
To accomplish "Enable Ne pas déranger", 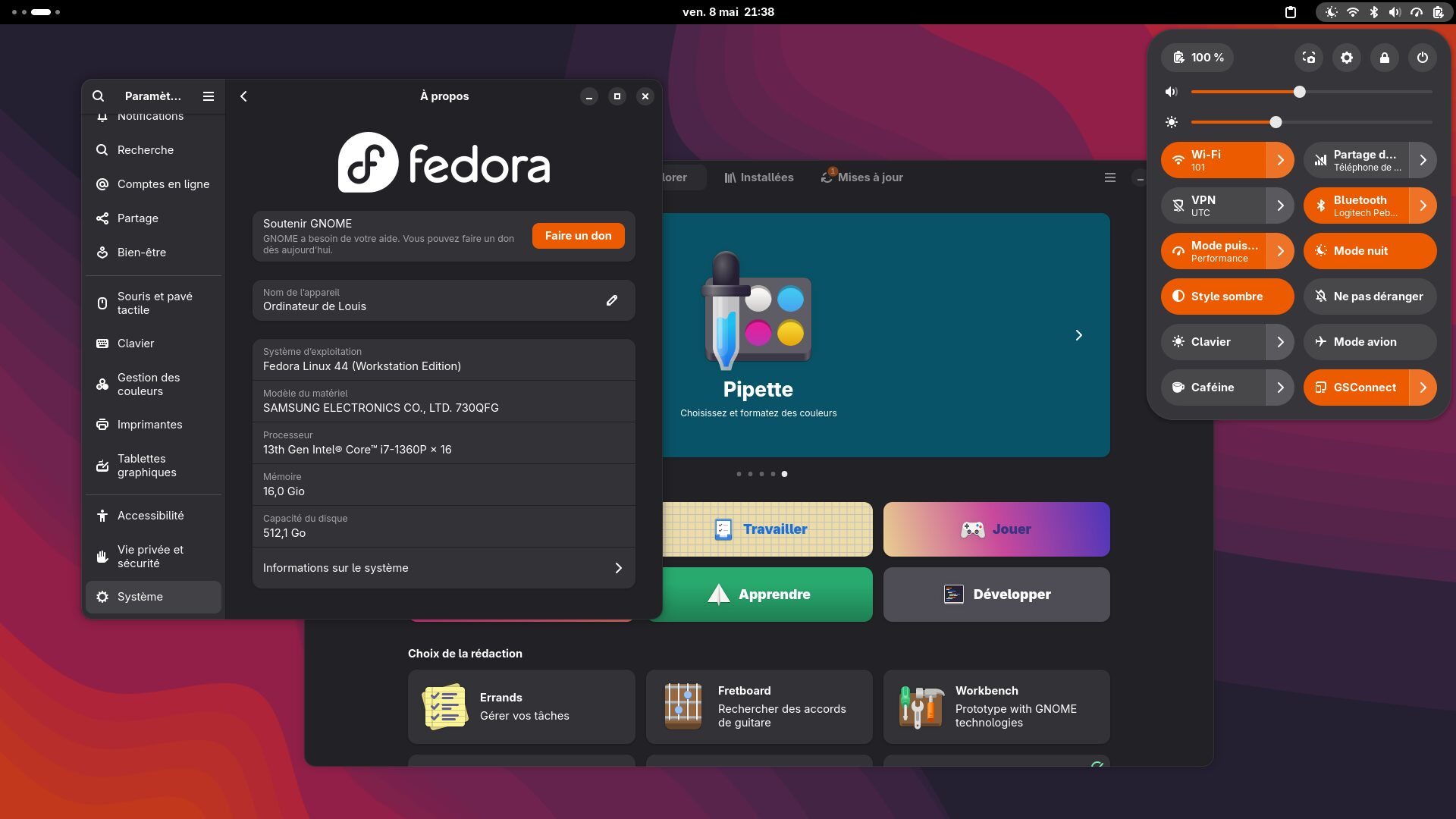I will (x=1370, y=297).
